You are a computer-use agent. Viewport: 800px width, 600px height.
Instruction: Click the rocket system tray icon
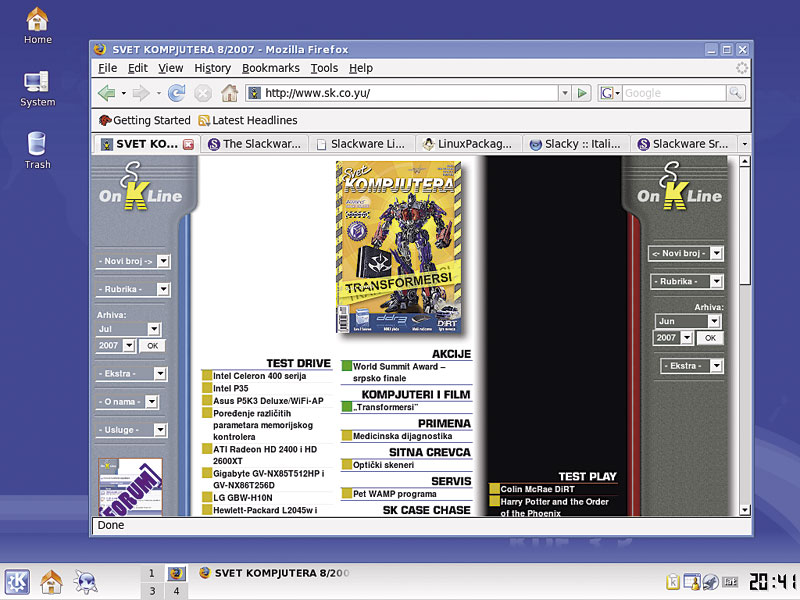711,582
